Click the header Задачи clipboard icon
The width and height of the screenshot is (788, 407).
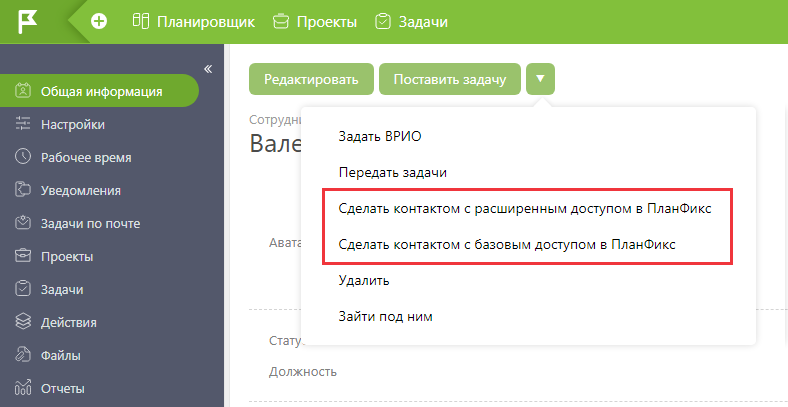(383, 21)
